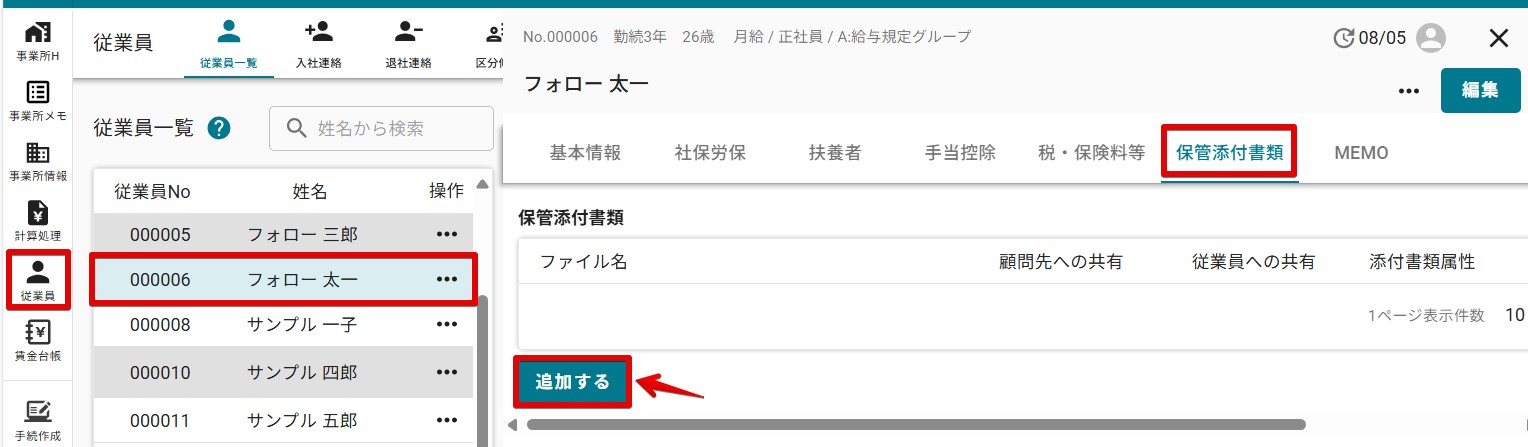Select employee row 000005
Screen dimensions: 1528x447
pyautogui.click(x=283, y=235)
